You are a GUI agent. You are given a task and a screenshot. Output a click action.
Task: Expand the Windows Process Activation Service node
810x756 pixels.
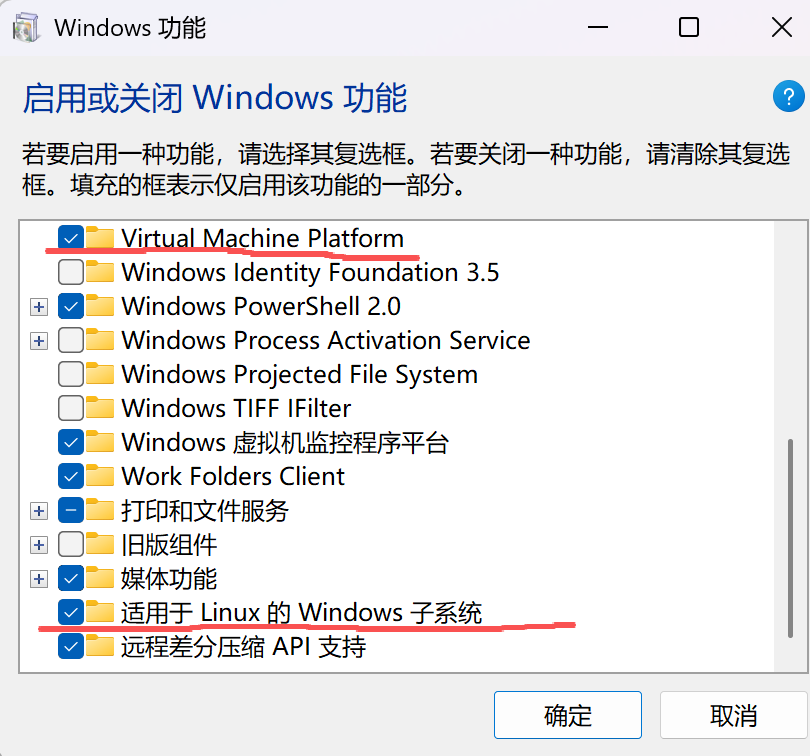click(39, 341)
